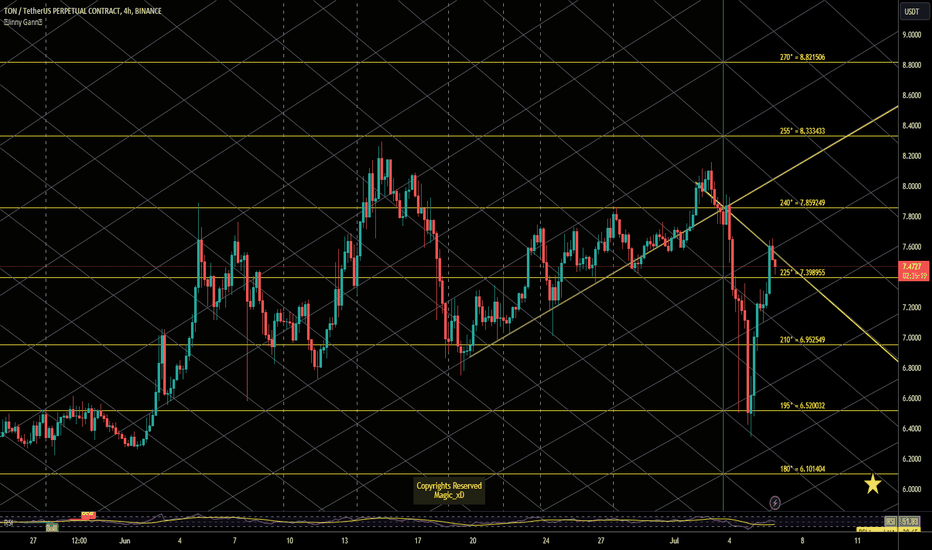Click the 13 date tick on time axis

(345, 541)
